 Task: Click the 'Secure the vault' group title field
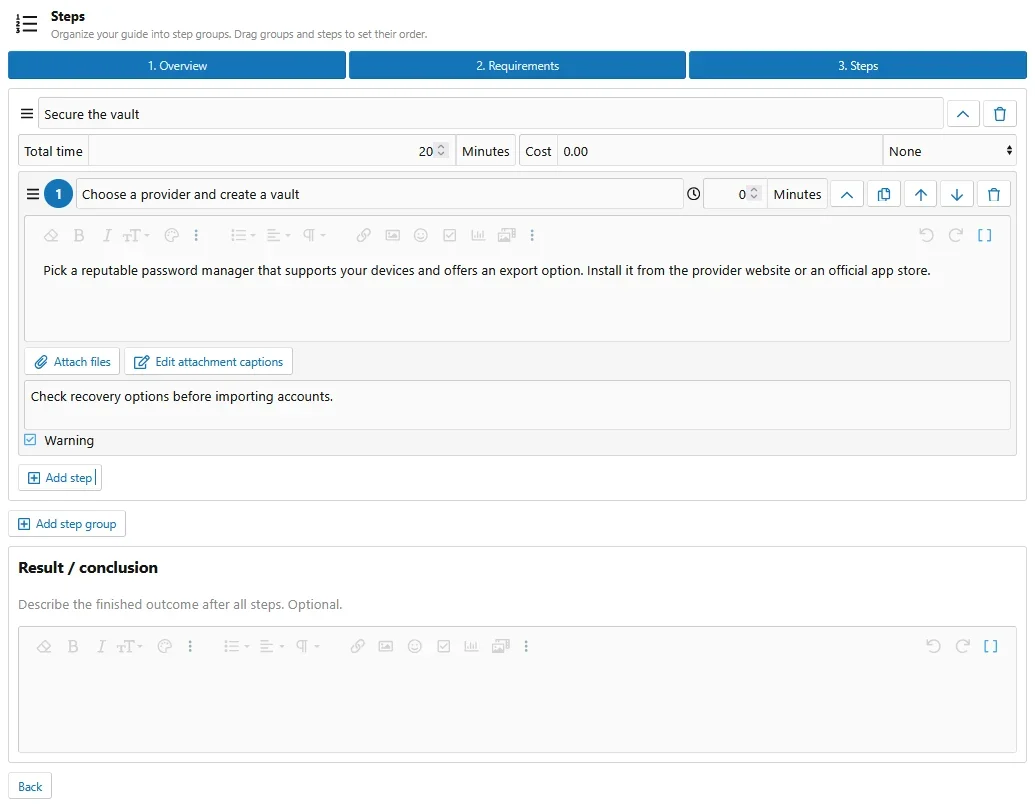pyautogui.click(x=490, y=114)
